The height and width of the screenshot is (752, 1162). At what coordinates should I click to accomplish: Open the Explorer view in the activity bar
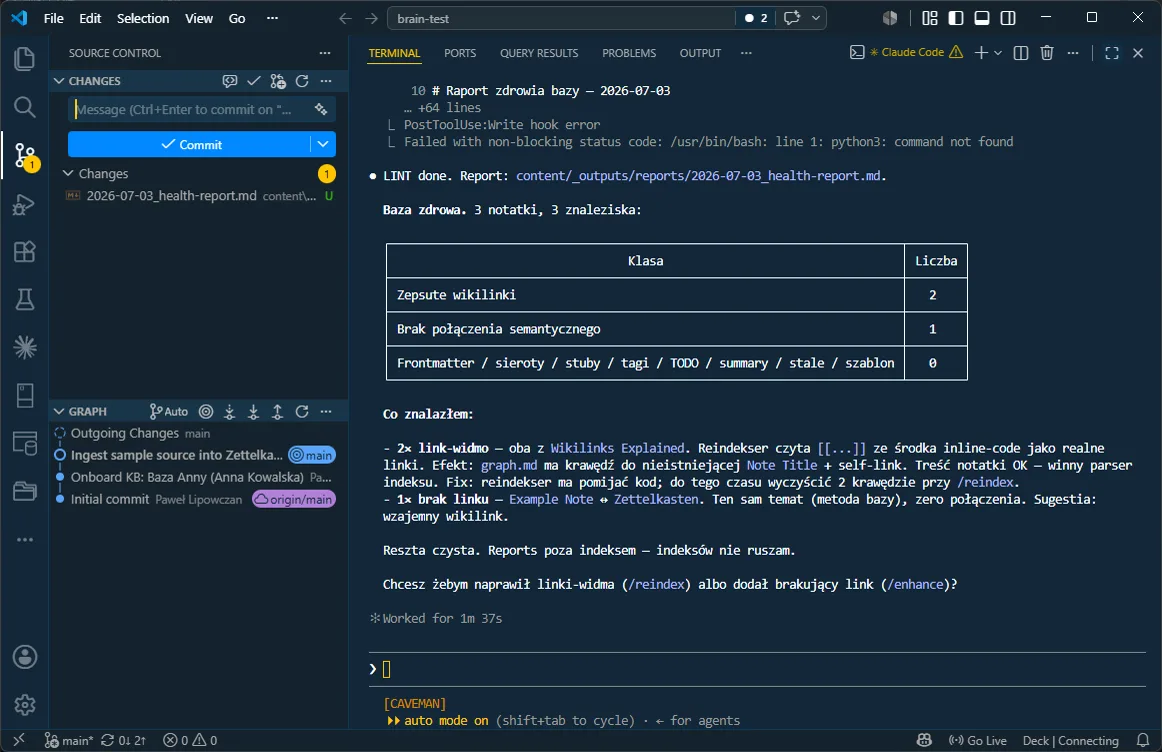point(24,59)
